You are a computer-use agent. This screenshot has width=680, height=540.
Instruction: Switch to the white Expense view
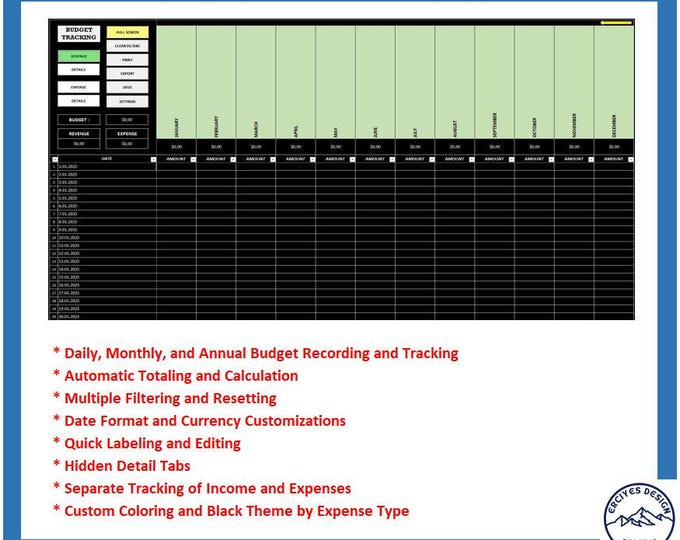[78, 87]
